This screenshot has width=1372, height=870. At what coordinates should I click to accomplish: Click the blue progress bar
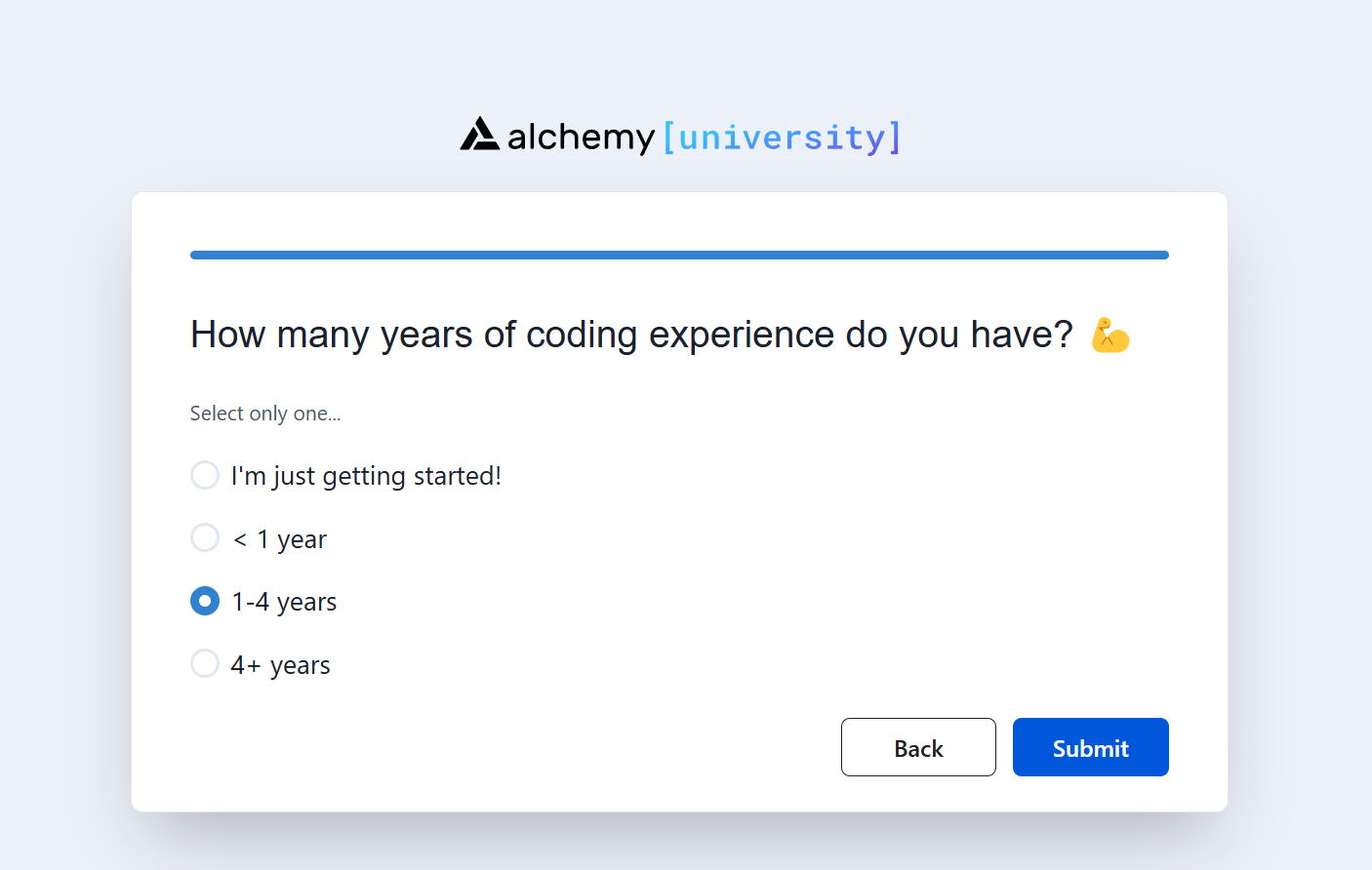pyautogui.click(x=679, y=256)
